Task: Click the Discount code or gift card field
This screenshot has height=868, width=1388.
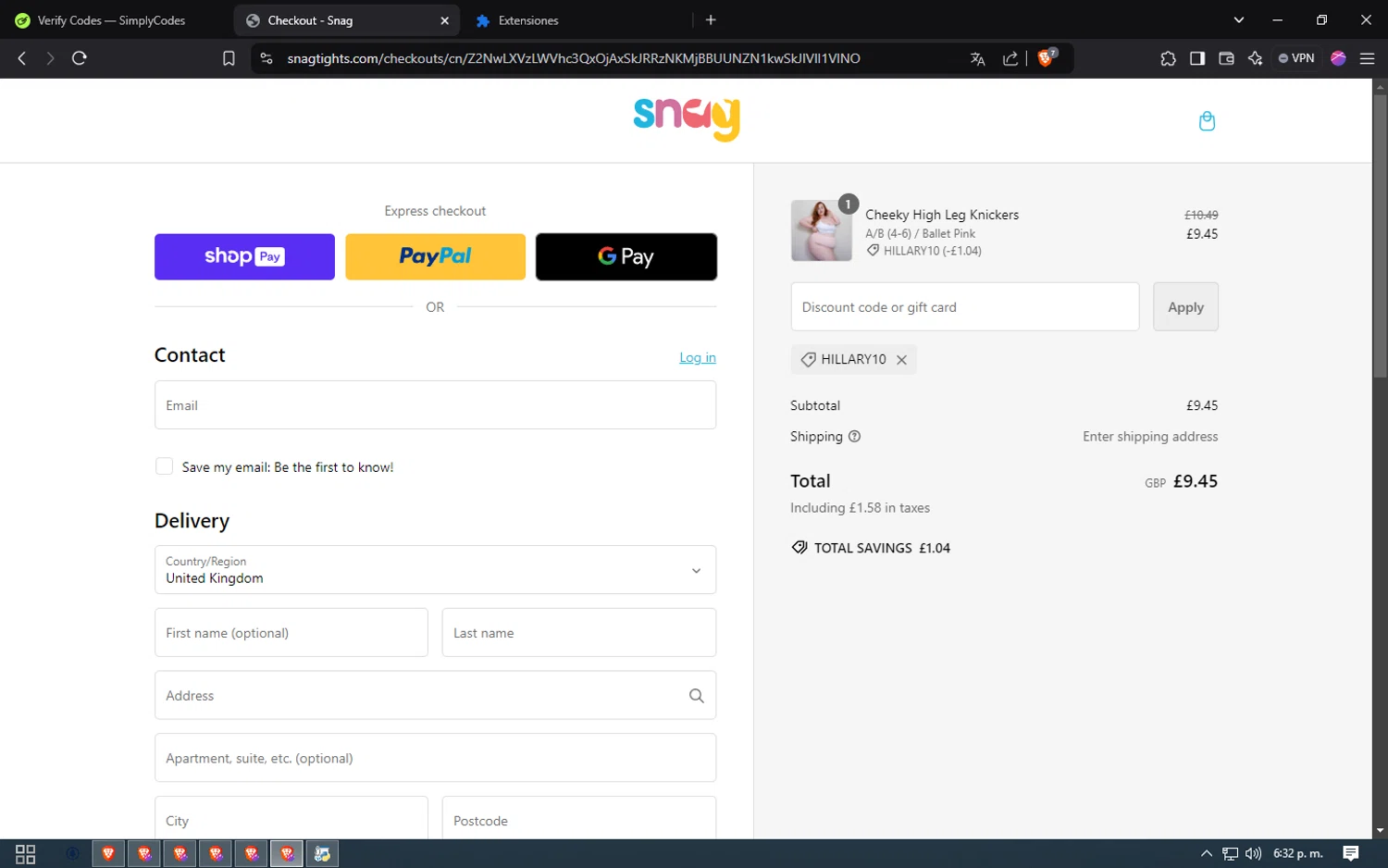Action: pos(965,306)
